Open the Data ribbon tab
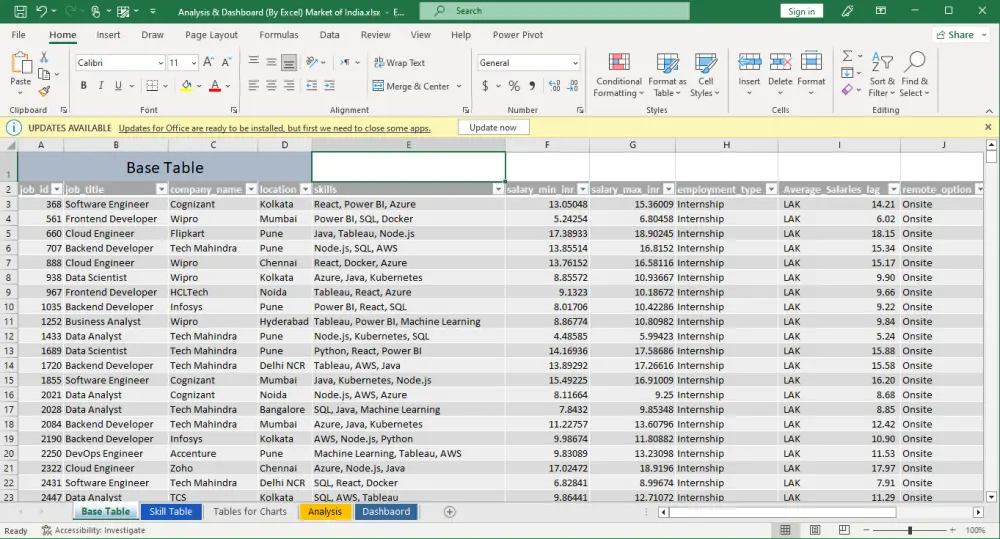 [x=330, y=35]
